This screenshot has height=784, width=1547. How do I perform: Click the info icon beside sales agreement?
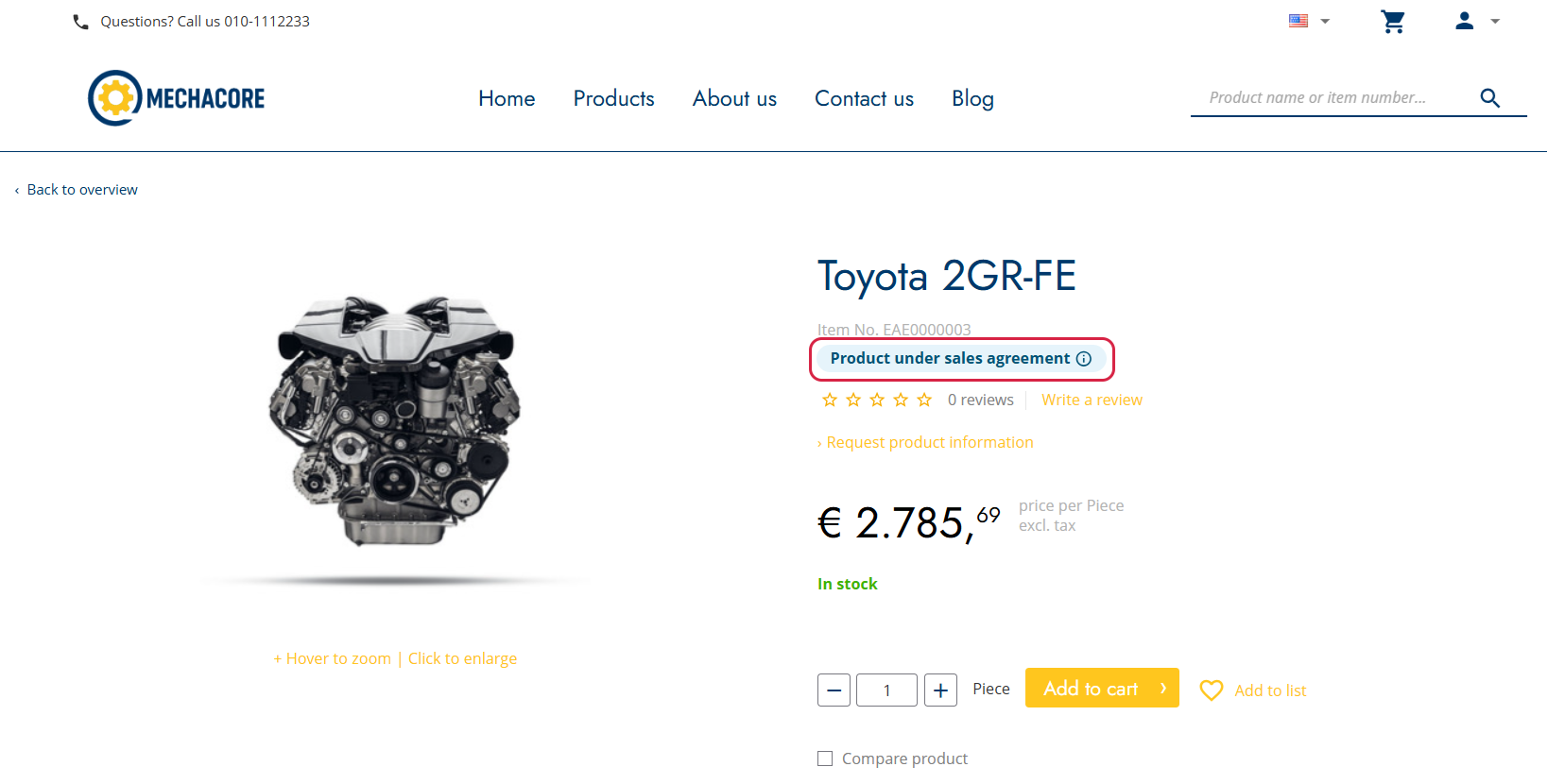(1084, 359)
